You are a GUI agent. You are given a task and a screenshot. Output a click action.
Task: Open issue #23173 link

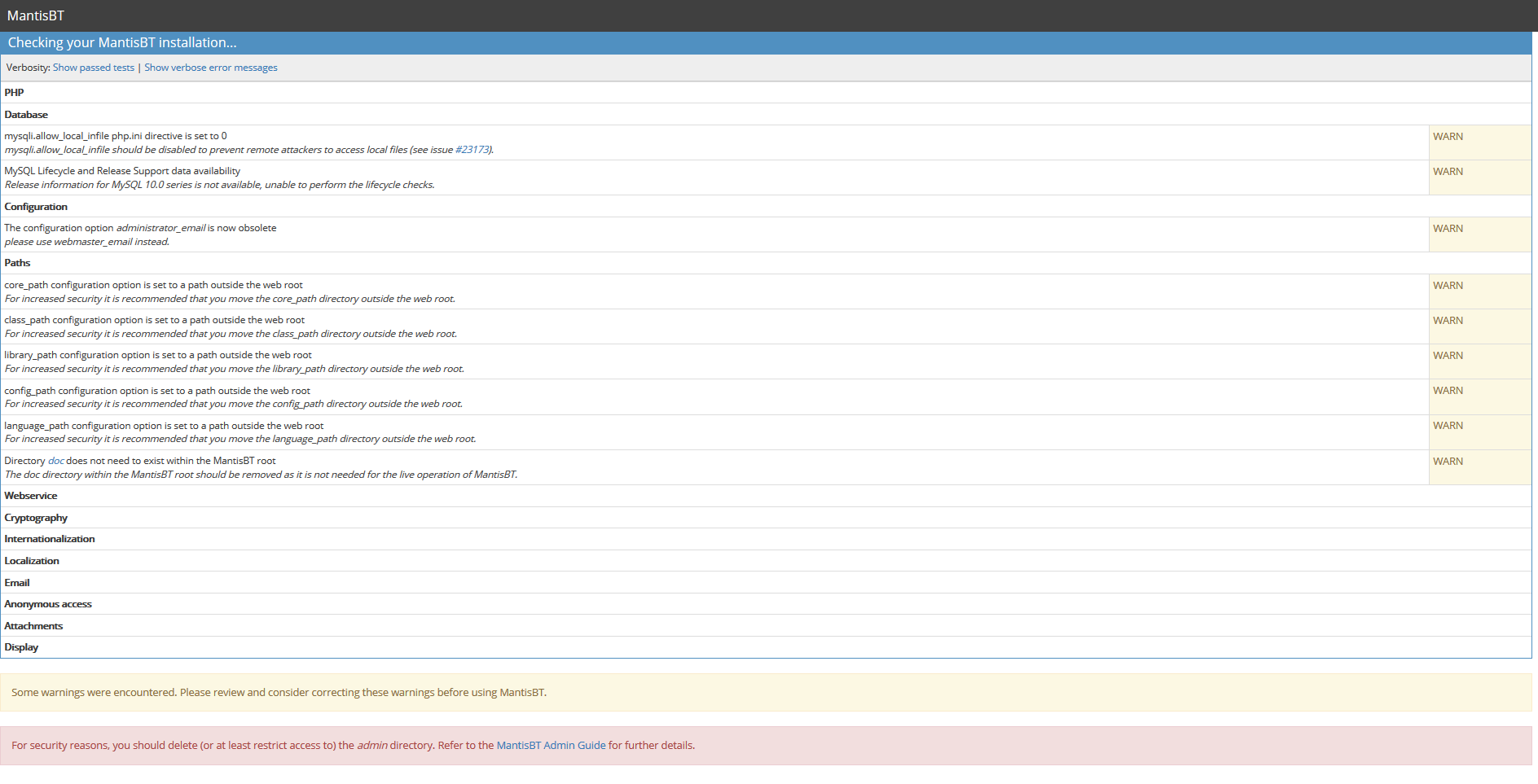coord(472,150)
